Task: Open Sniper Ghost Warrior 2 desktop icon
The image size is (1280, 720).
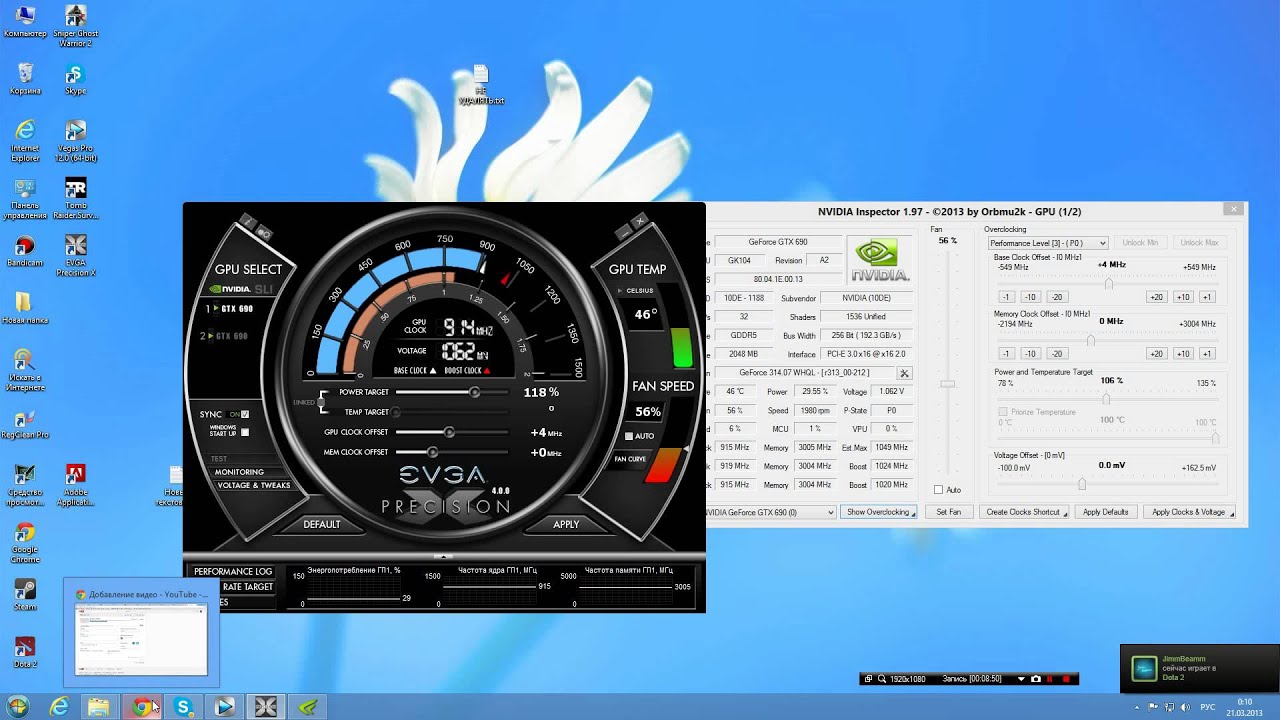Action: tap(75, 26)
